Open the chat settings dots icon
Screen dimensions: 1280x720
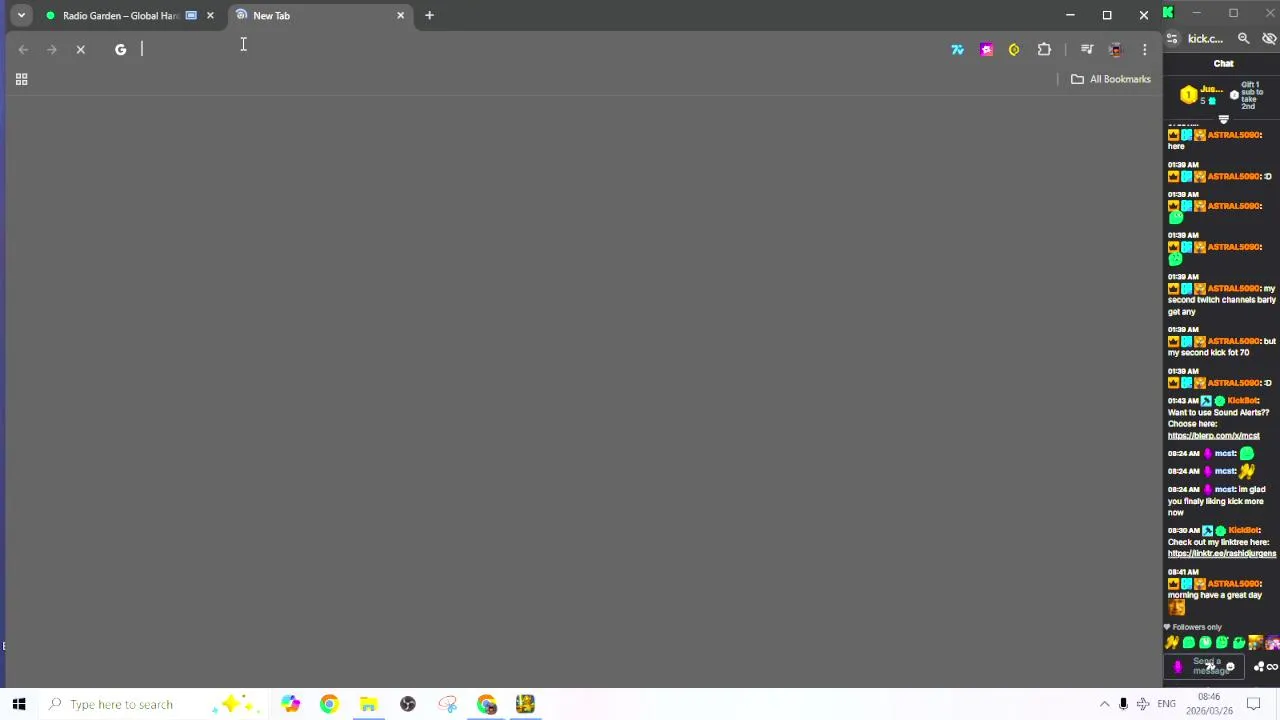(1258, 667)
